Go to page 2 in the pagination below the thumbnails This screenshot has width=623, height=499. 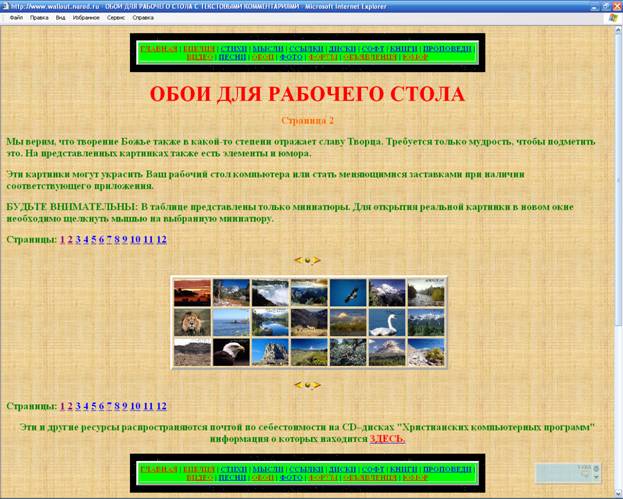point(70,406)
